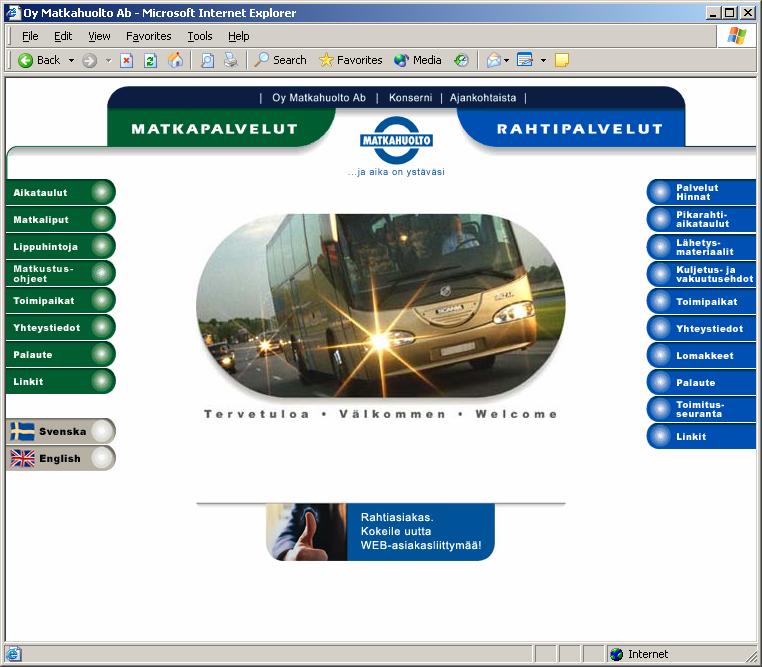Click the Back arrow toolbar button
Image resolution: width=762 pixels, height=667 pixels.
[39, 60]
